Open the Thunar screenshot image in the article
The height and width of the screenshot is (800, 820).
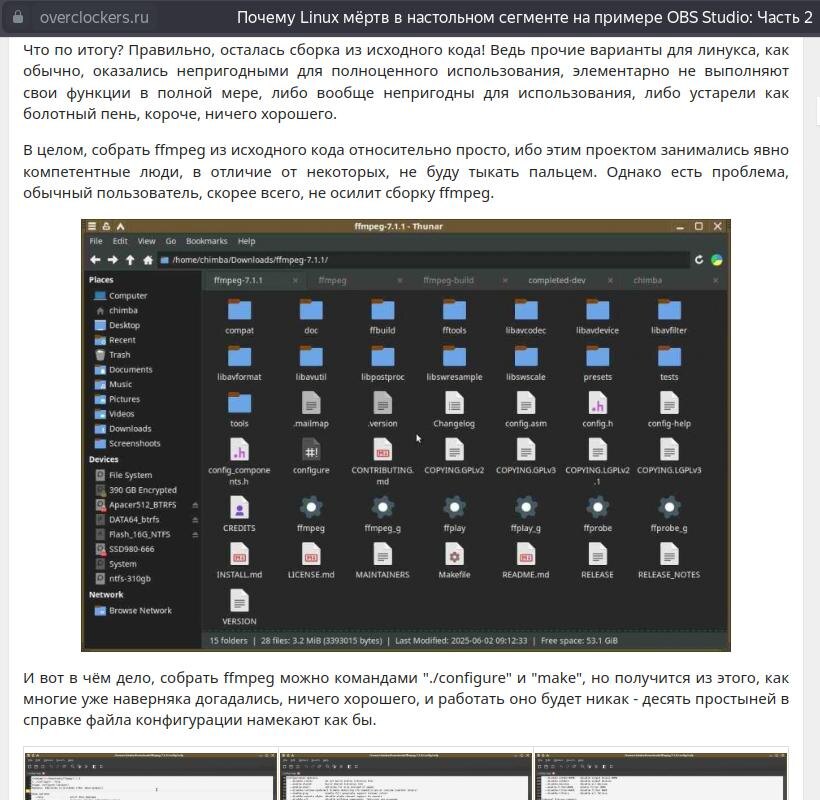[406, 435]
